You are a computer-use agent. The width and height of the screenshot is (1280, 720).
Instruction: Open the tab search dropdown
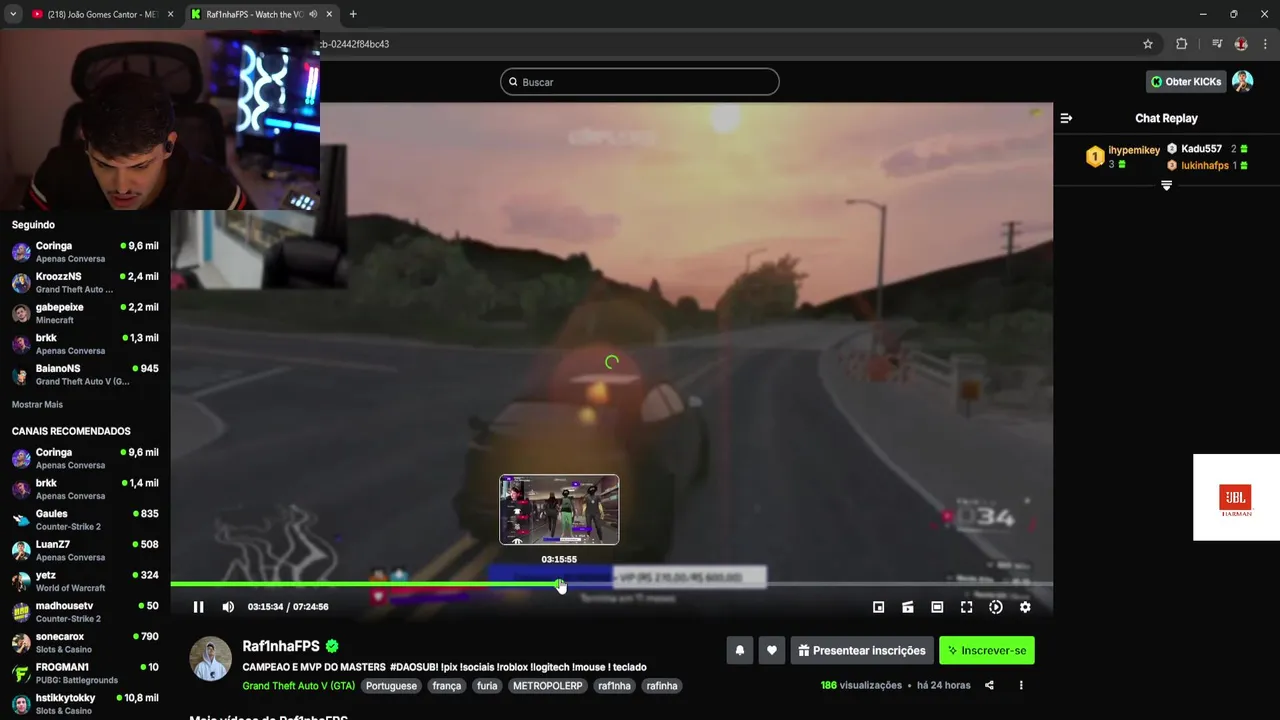coord(13,14)
